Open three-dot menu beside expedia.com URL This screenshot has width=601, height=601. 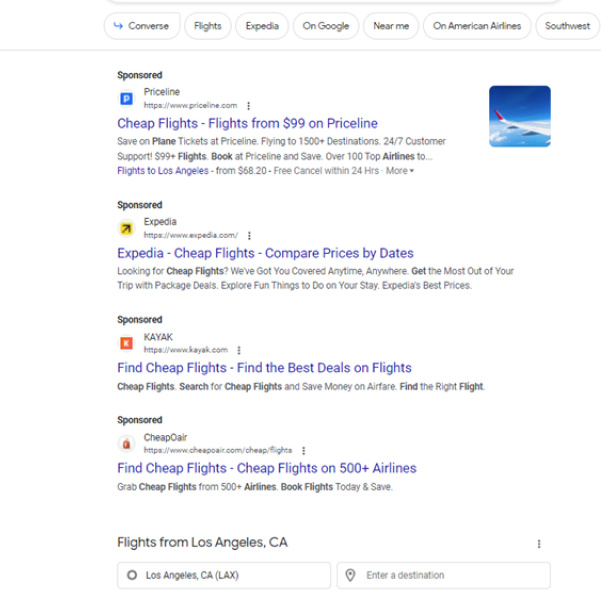249,235
